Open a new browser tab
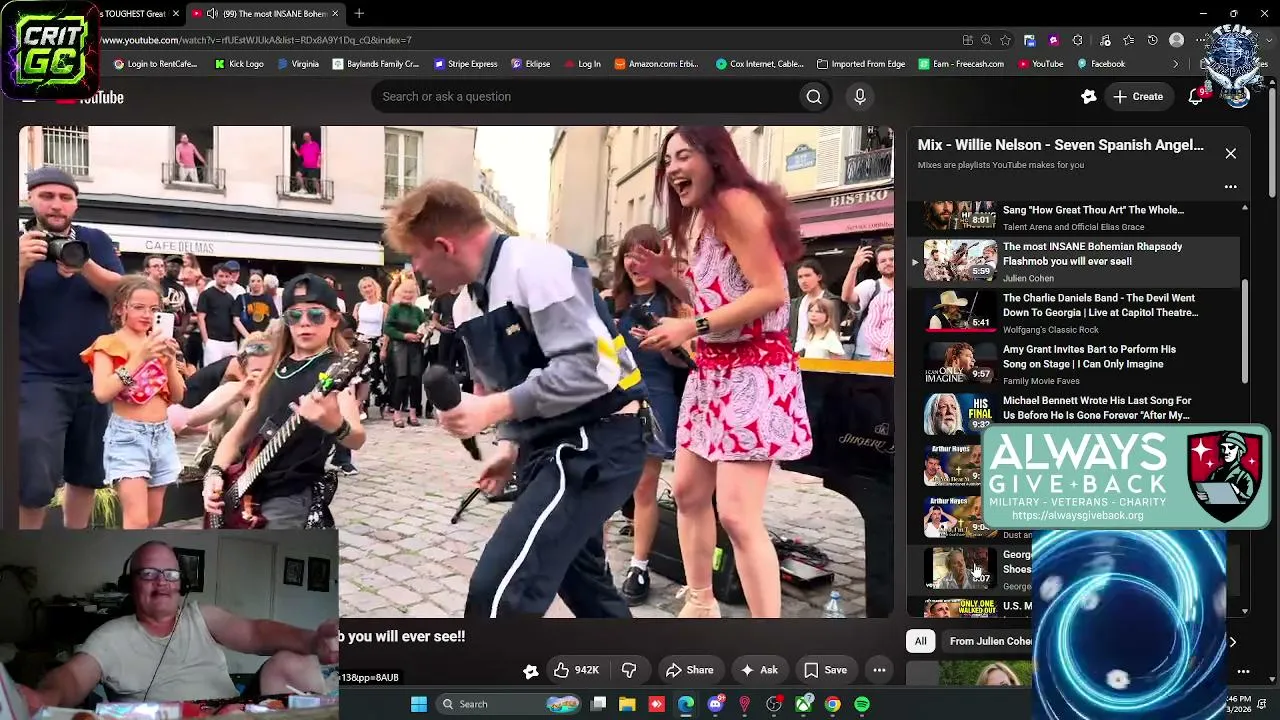This screenshot has width=1280, height=720. click(x=359, y=14)
